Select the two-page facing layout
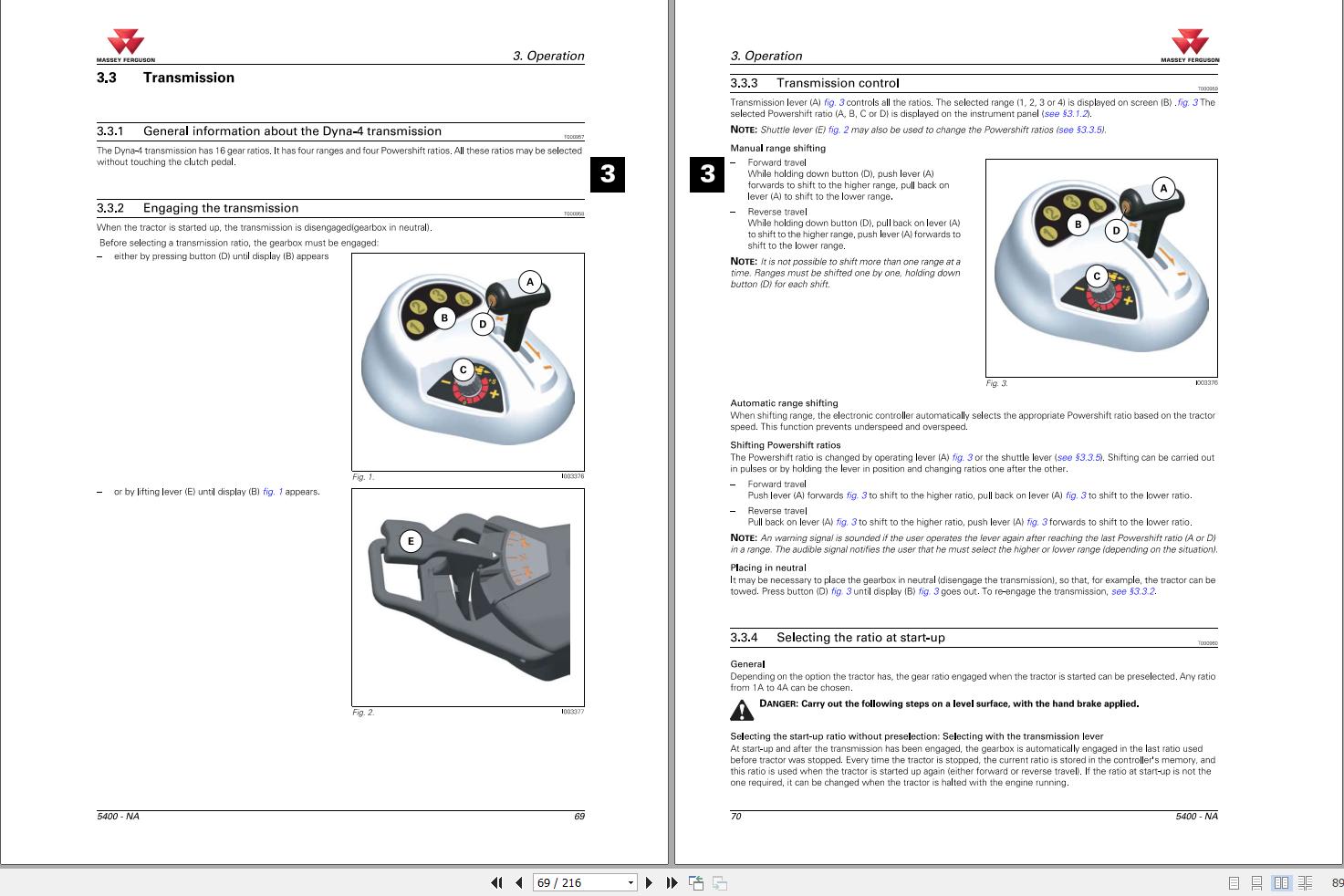The height and width of the screenshot is (896, 1344). pos(1281,882)
